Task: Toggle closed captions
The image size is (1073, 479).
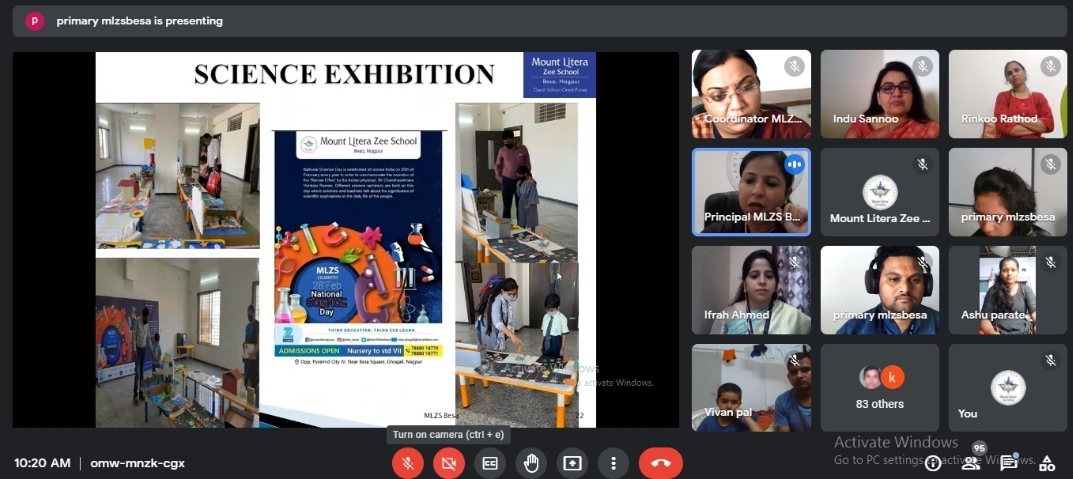Action: pos(490,463)
